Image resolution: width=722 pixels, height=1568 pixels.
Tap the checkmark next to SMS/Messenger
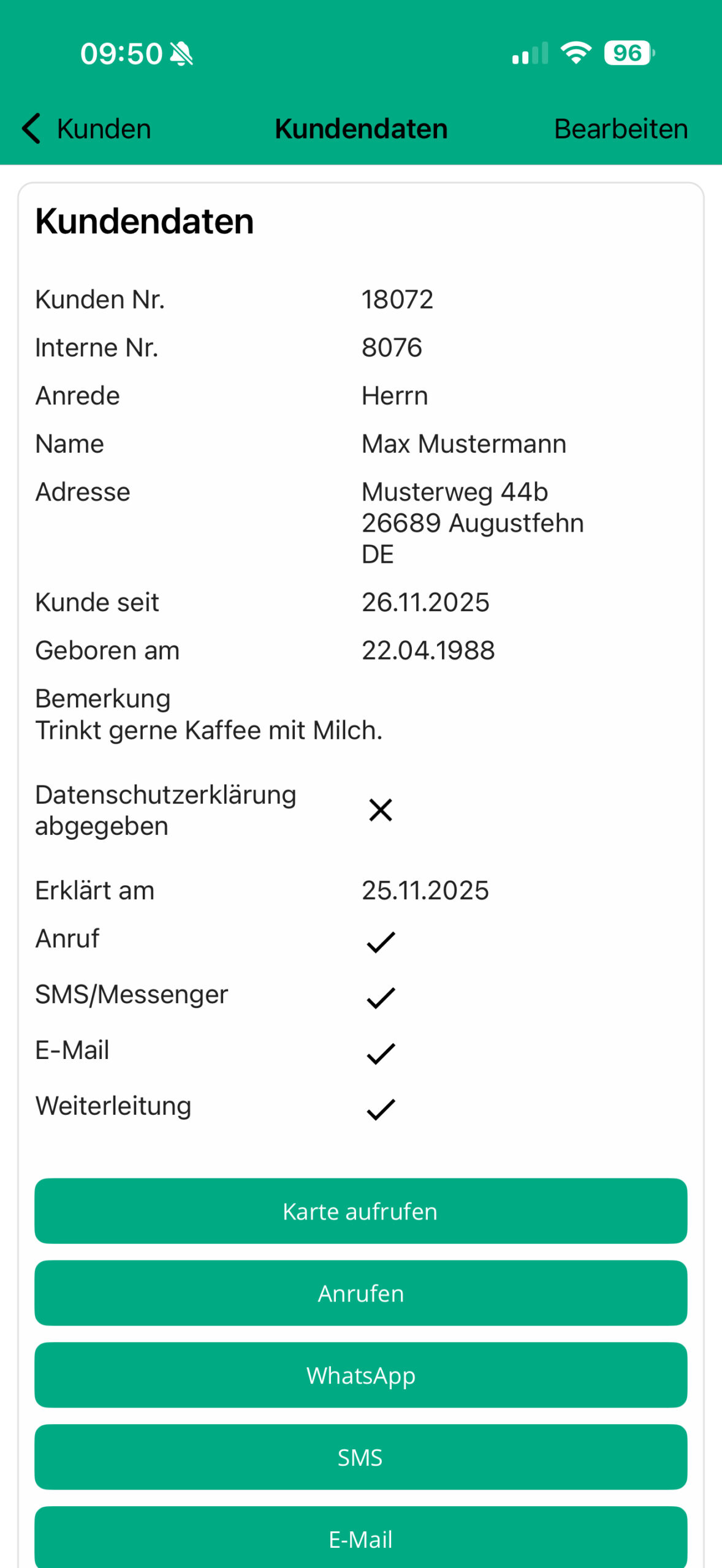coord(381,998)
